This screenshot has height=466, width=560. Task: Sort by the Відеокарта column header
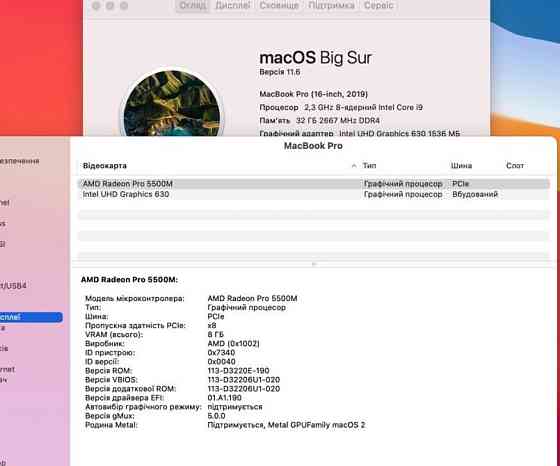105,166
